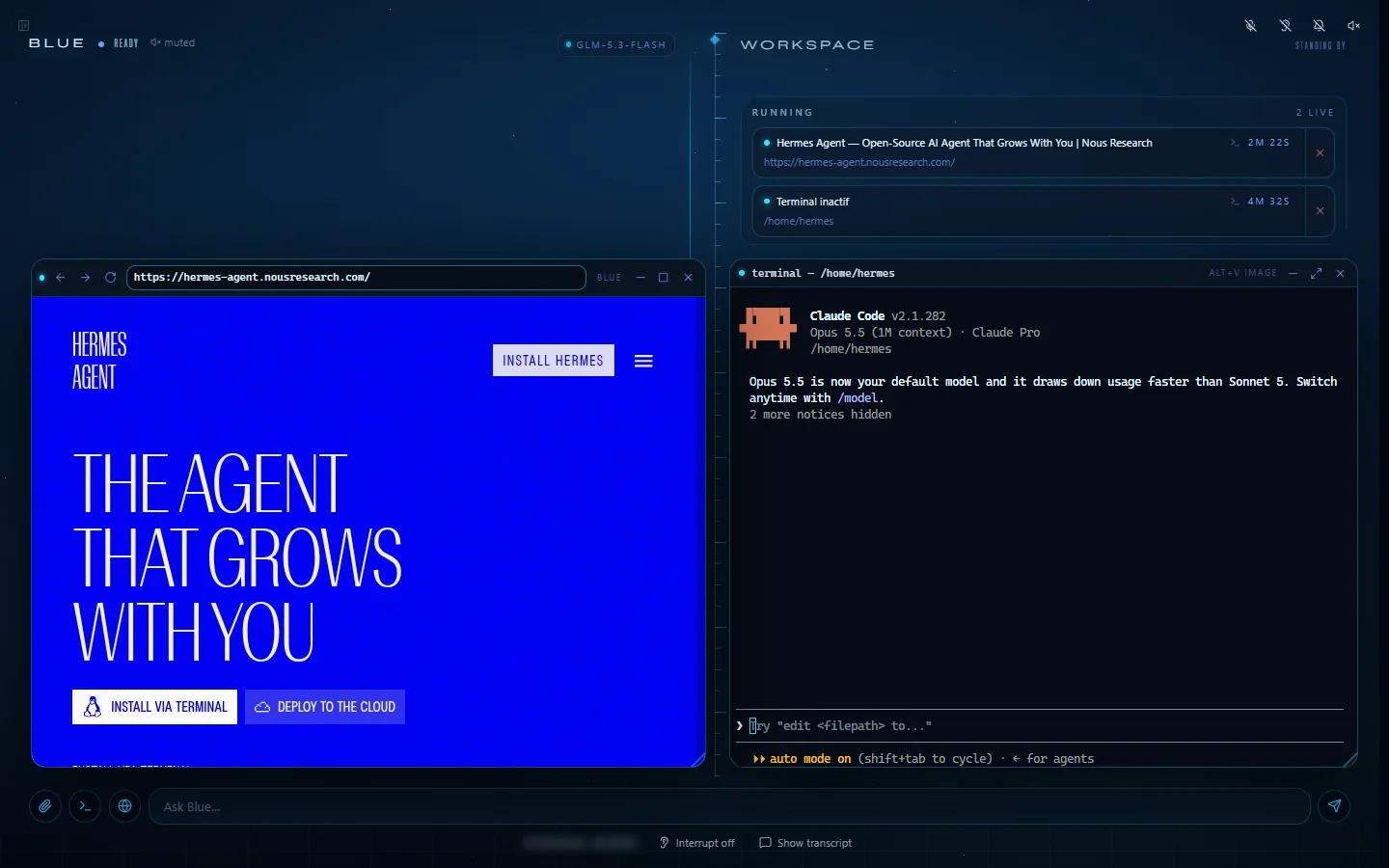
Task: Close the embedded browser window
Action: tap(688, 278)
